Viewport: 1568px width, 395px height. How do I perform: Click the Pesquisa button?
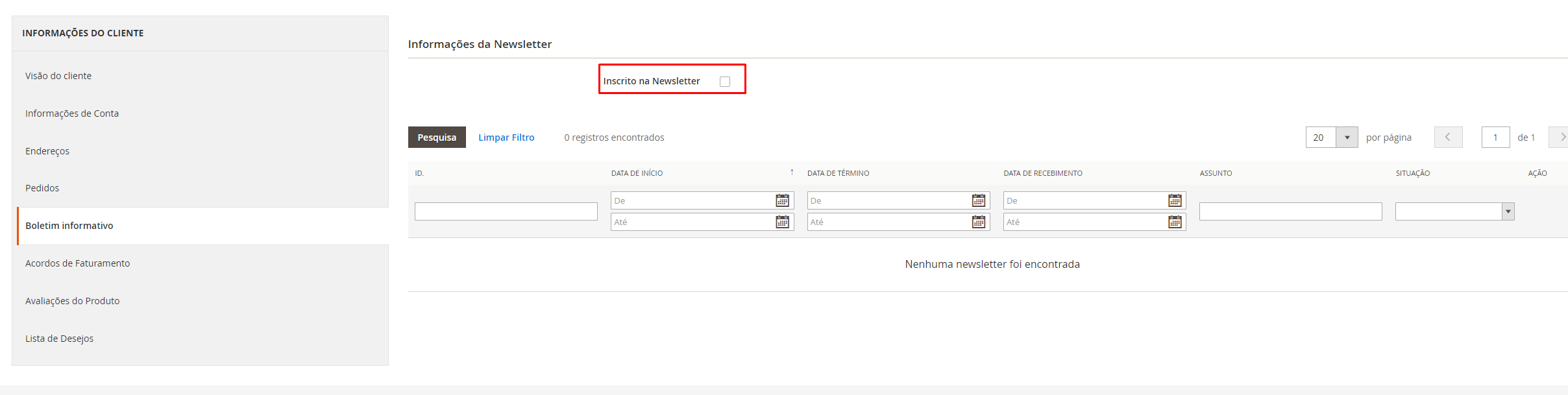pyautogui.click(x=437, y=138)
